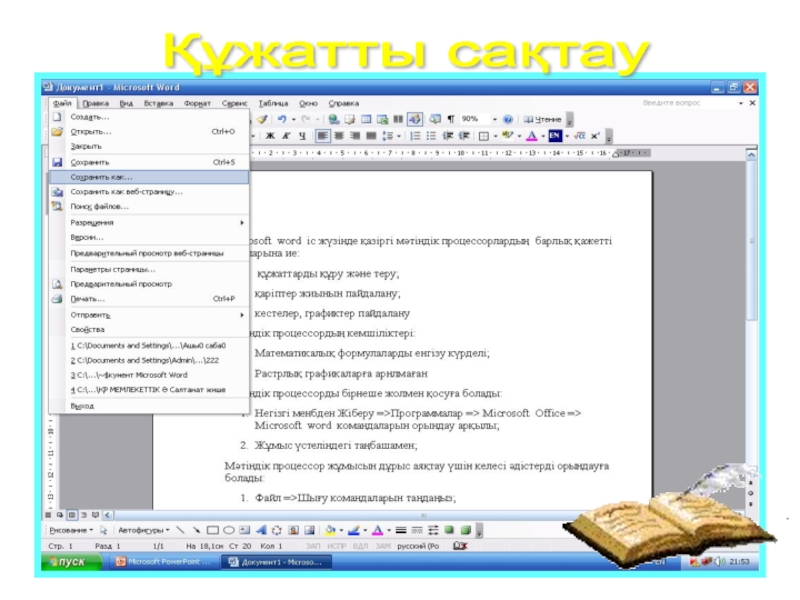The width and height of the screenshot is (800, 600).
Task: Open the Рисование drawing menu dropdown
Action: (x=71, y=530)
